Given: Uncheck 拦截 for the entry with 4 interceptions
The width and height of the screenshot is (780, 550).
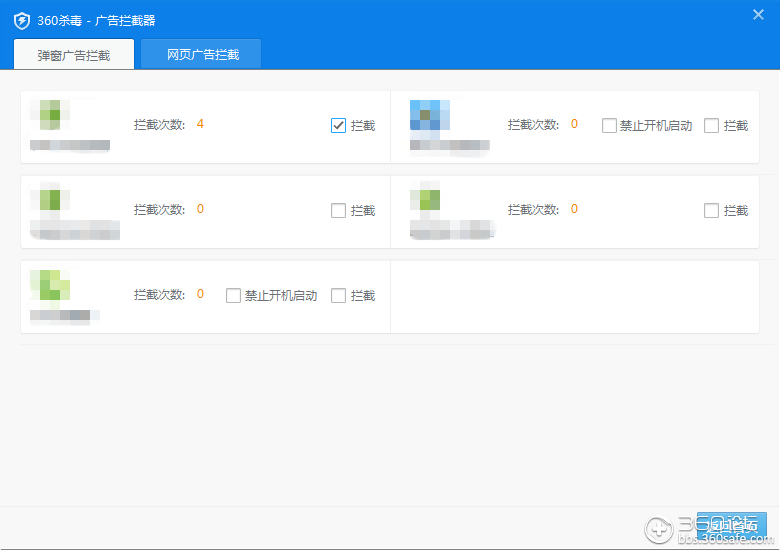Looking at the screenshot, I should 338,126.
